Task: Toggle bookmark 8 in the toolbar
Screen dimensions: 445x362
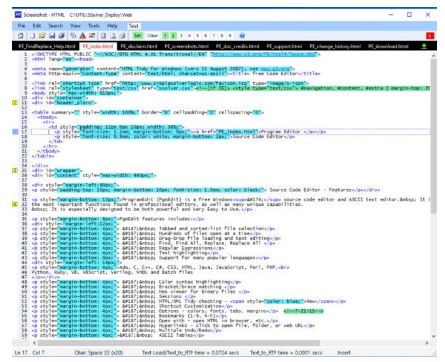Action: 222,36
